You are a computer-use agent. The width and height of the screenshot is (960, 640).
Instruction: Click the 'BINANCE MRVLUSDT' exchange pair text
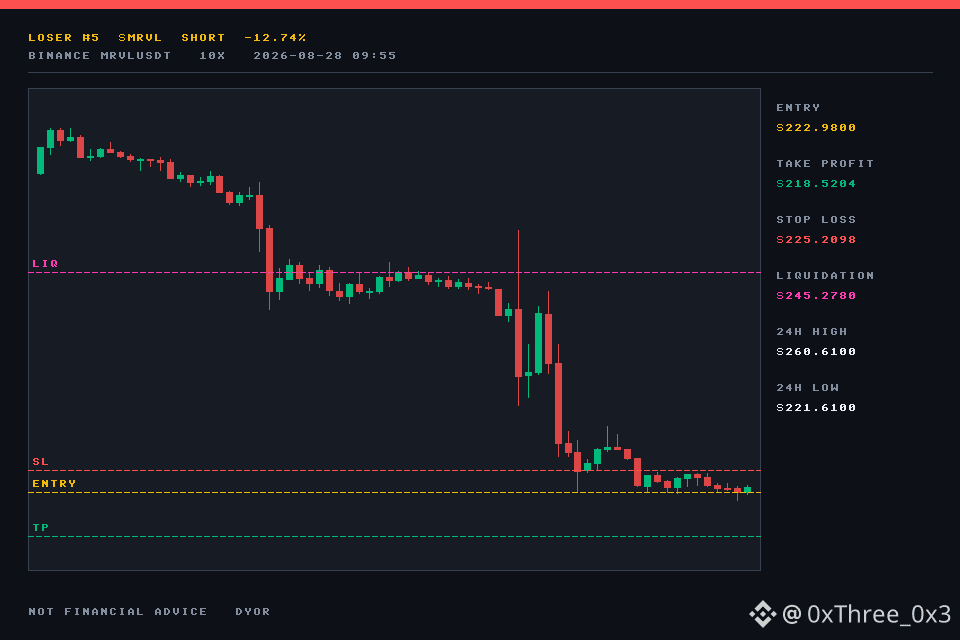(x=100, y=56)
